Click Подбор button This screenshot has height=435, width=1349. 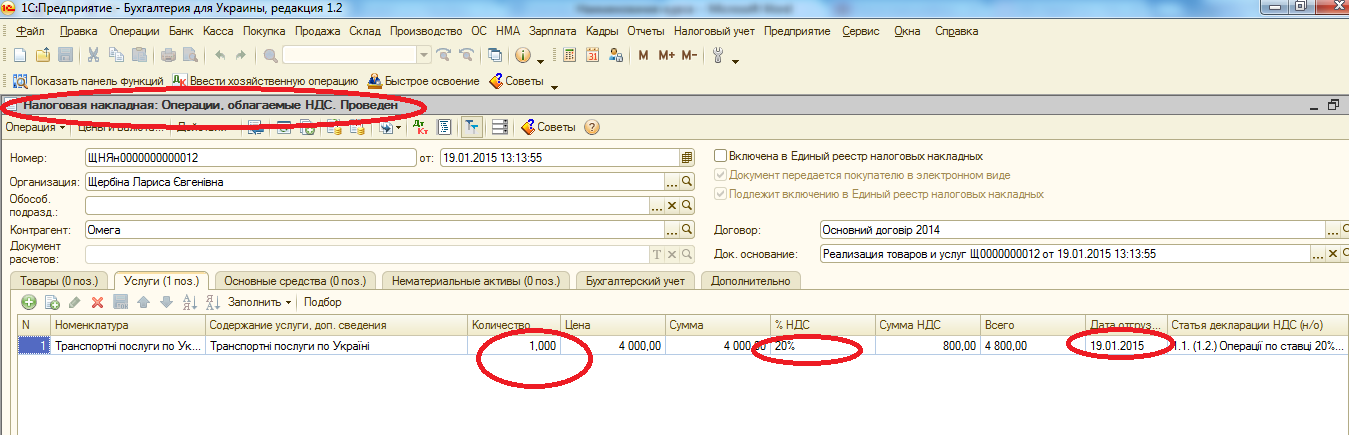pos(323,302)
